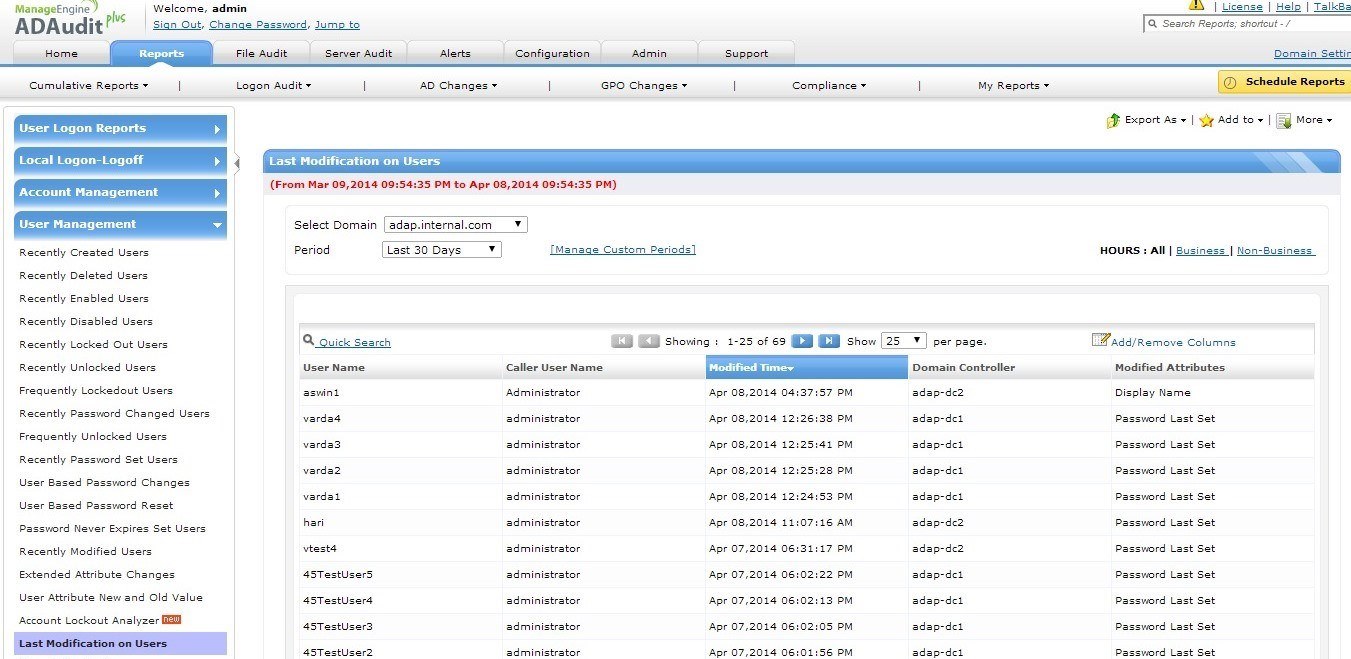Click the Export As icon

[x=1113, y=120]
